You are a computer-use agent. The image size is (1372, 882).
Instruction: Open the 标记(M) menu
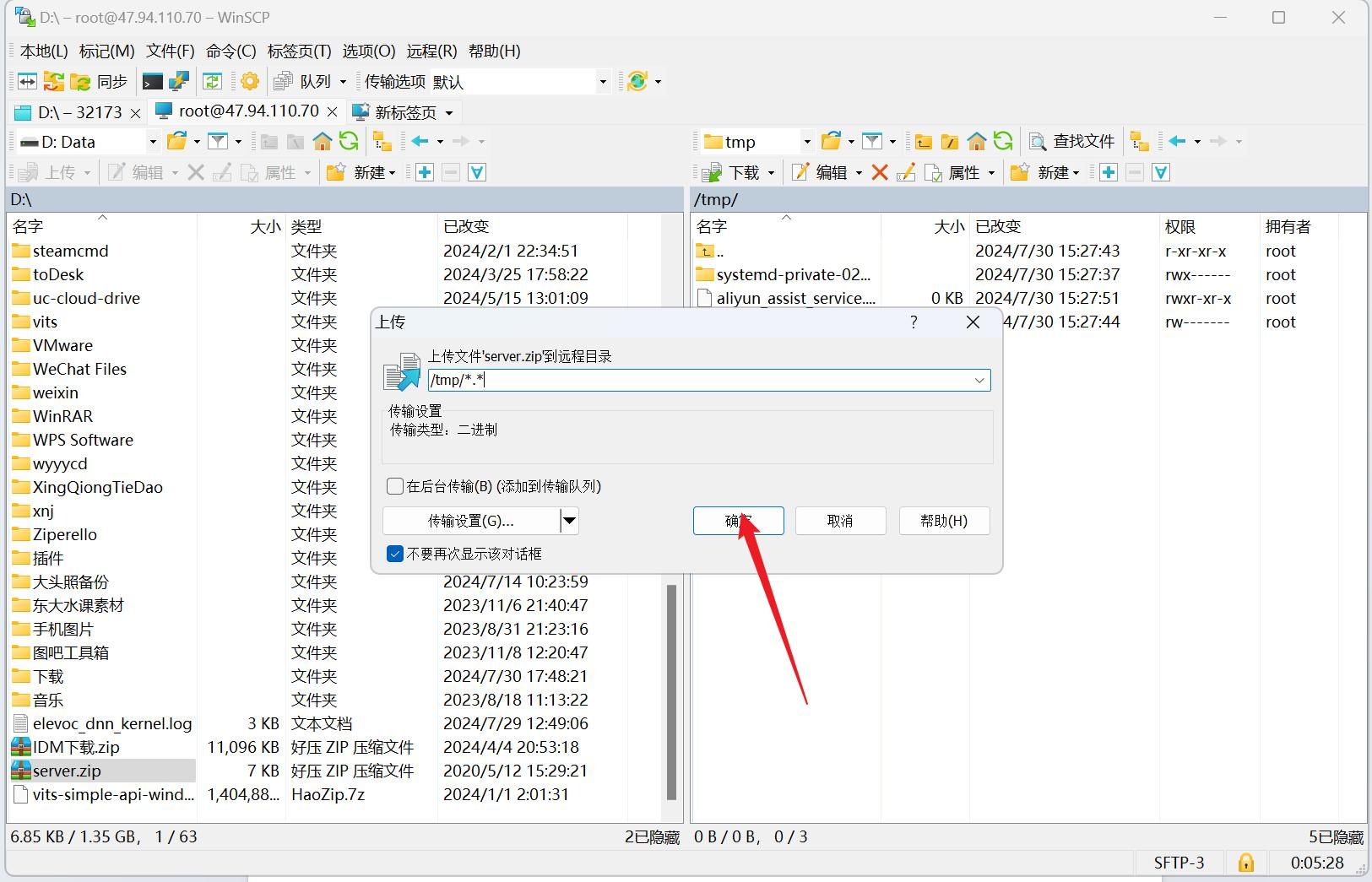point(107,51)
